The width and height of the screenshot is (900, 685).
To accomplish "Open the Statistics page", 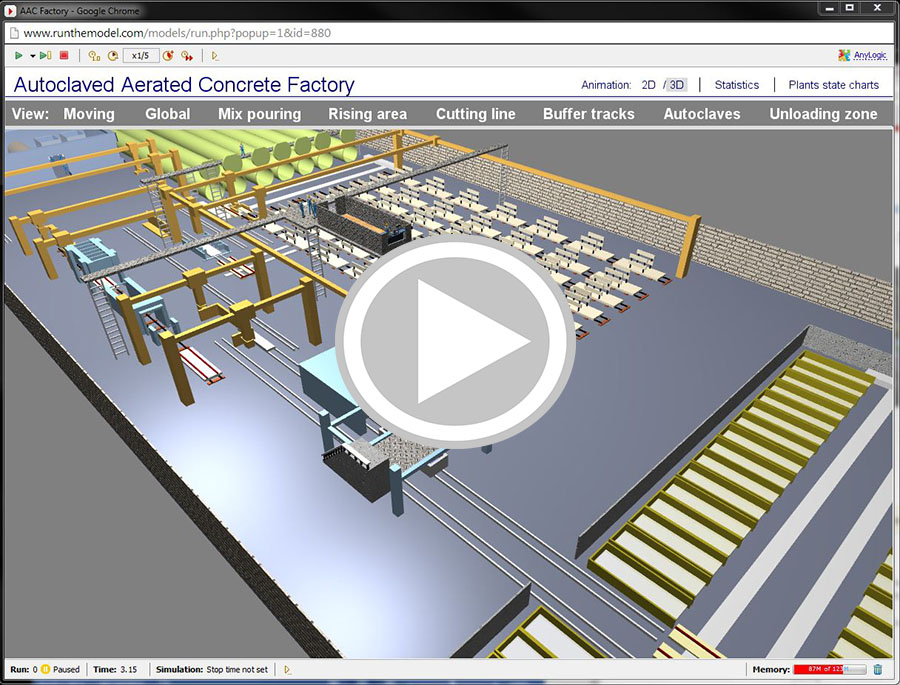I will coord(737,85).
